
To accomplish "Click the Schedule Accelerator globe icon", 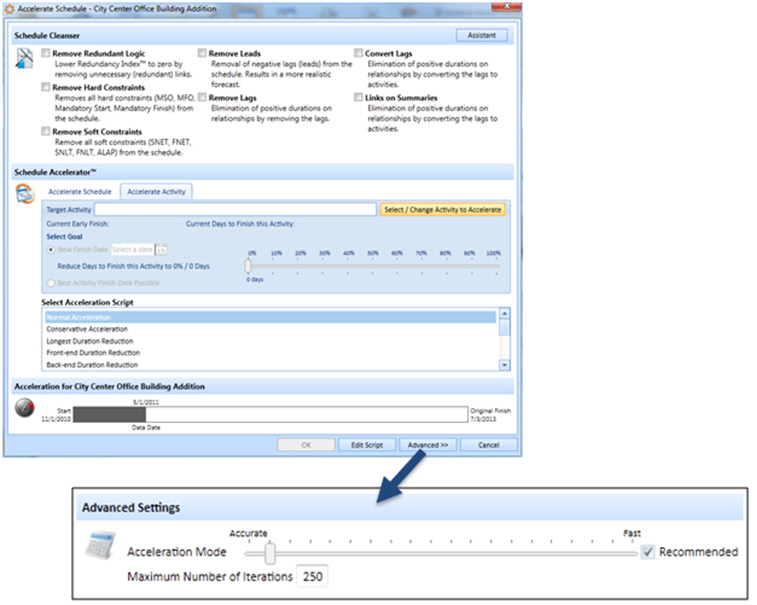I will pyautogui.click(x=24, y=195).
